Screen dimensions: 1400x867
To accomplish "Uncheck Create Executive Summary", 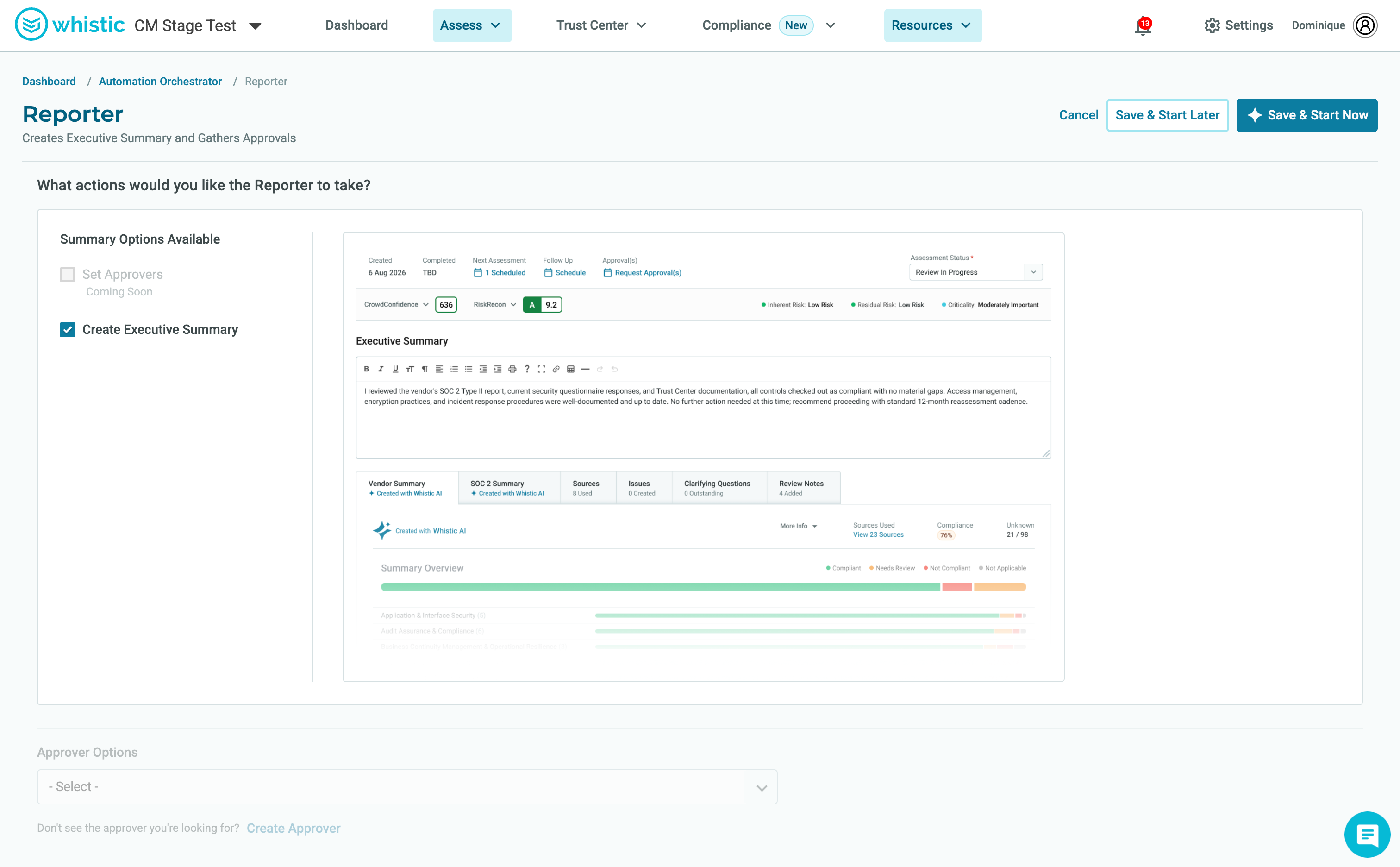I will [x=68, y=330].
